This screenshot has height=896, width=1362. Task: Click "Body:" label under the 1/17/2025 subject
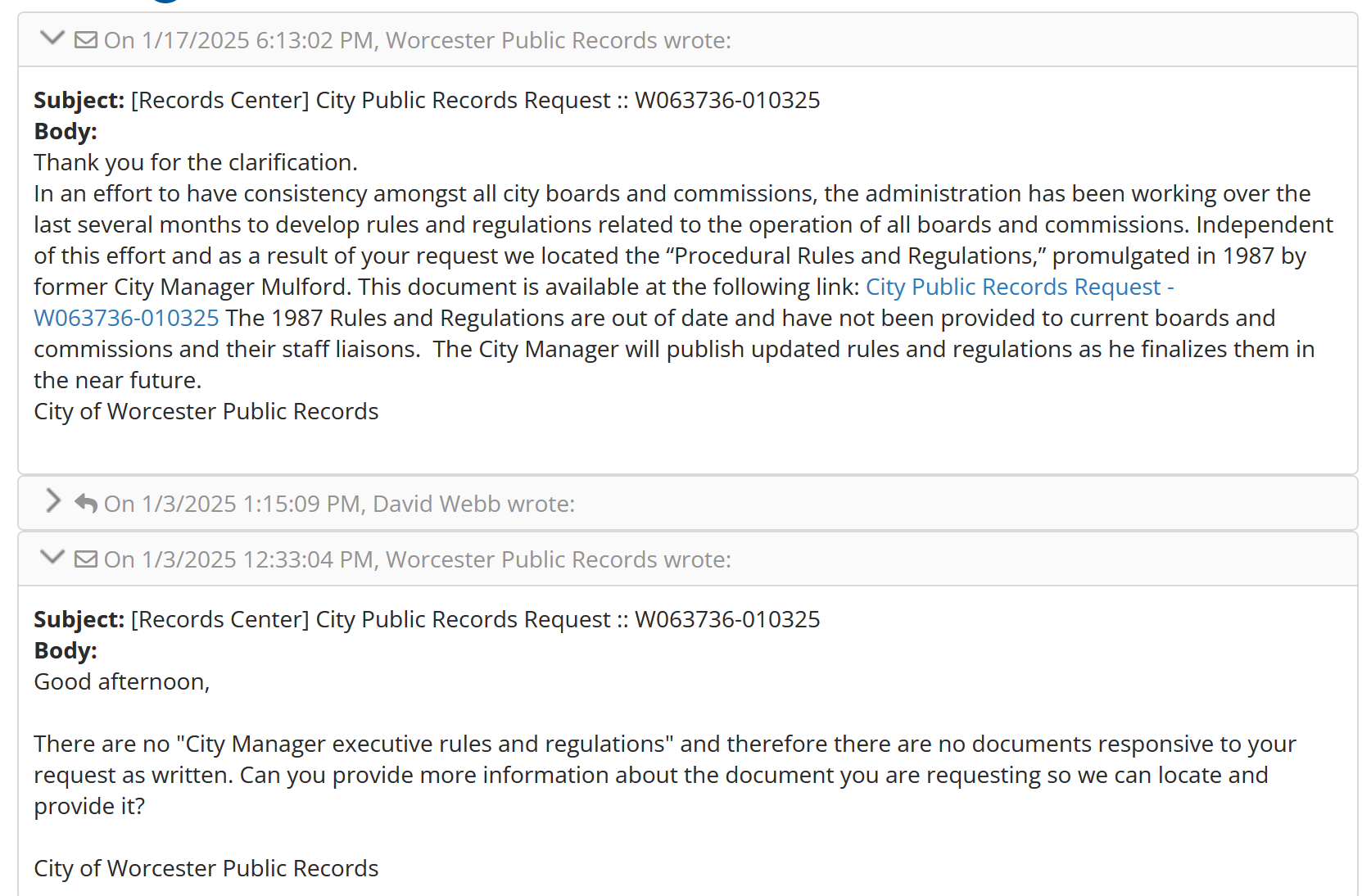point(66,131)
